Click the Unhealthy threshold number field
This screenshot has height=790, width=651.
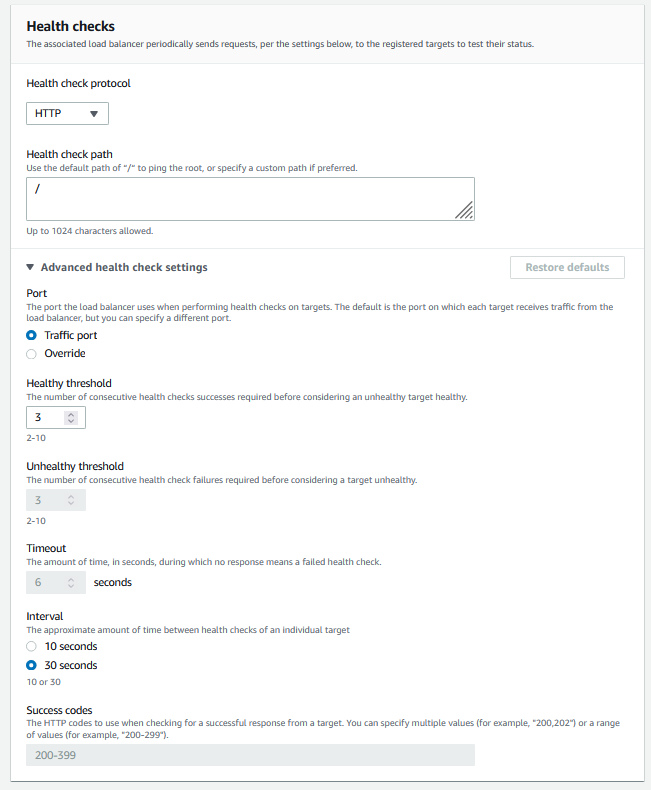pos(47,500)
